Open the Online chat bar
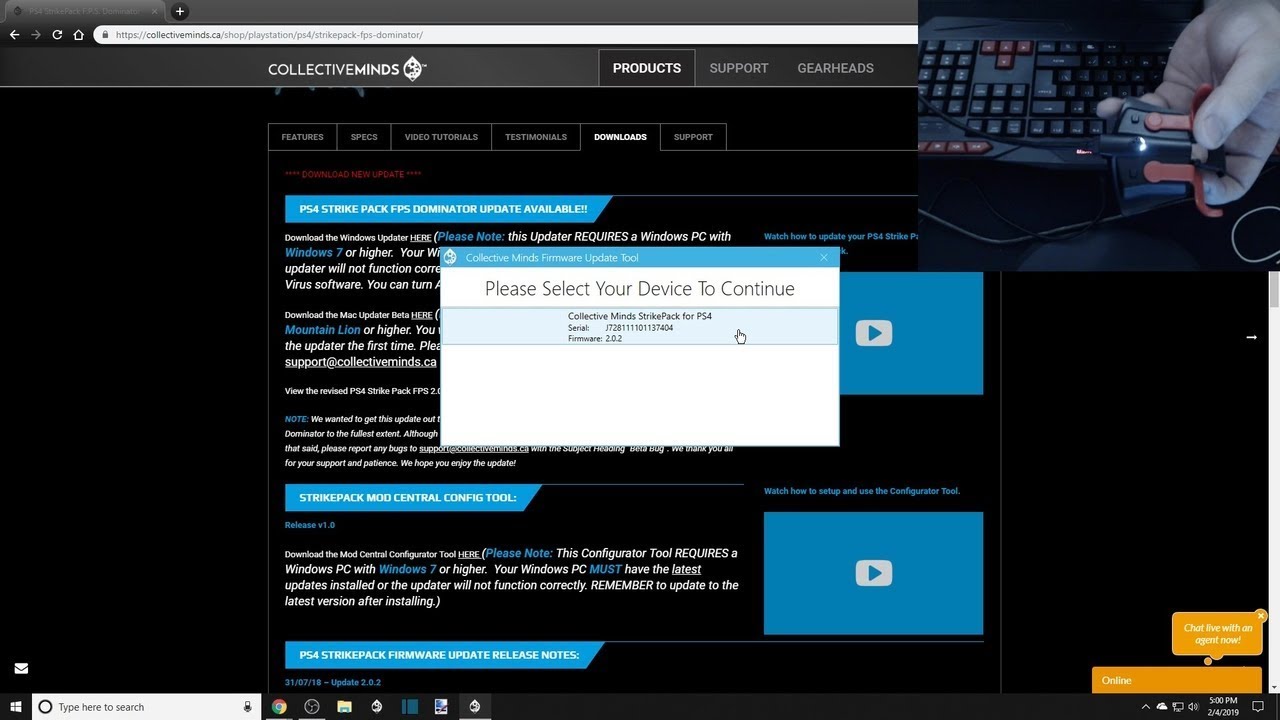 (x=1177, y=680)
